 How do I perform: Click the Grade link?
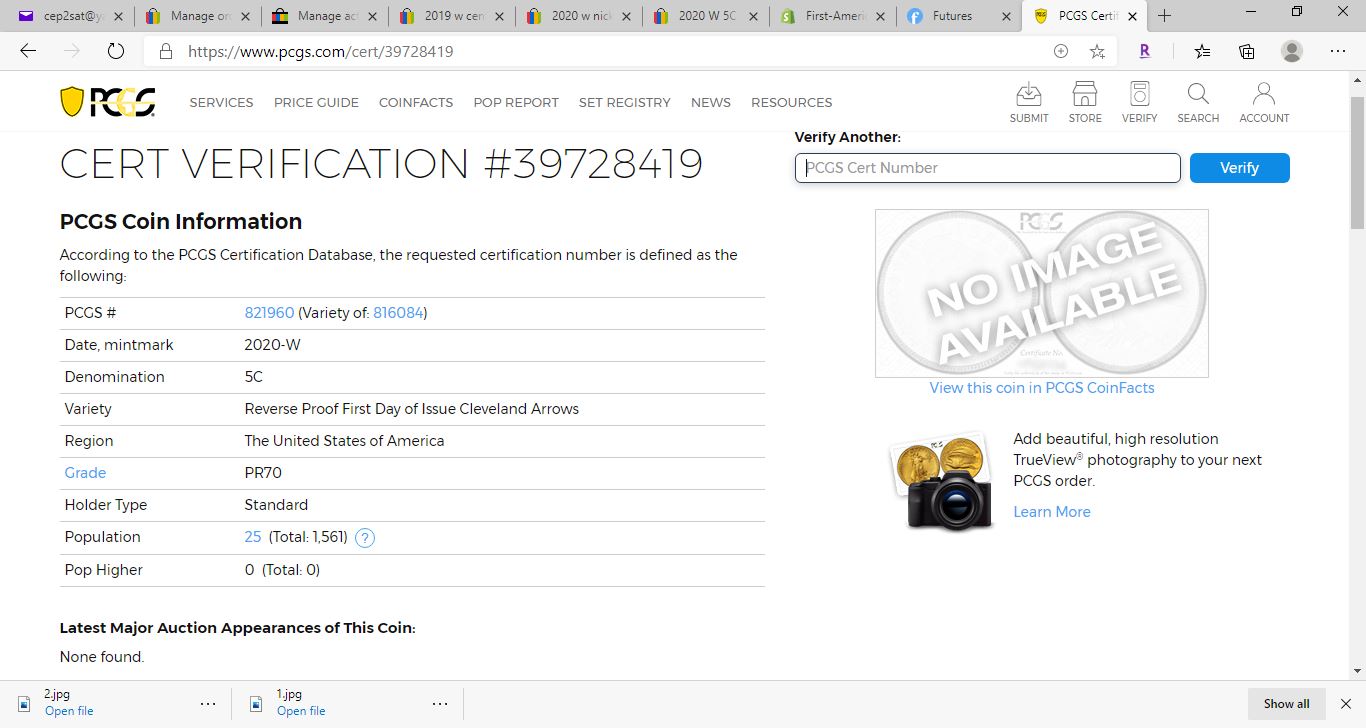point(85,473)
